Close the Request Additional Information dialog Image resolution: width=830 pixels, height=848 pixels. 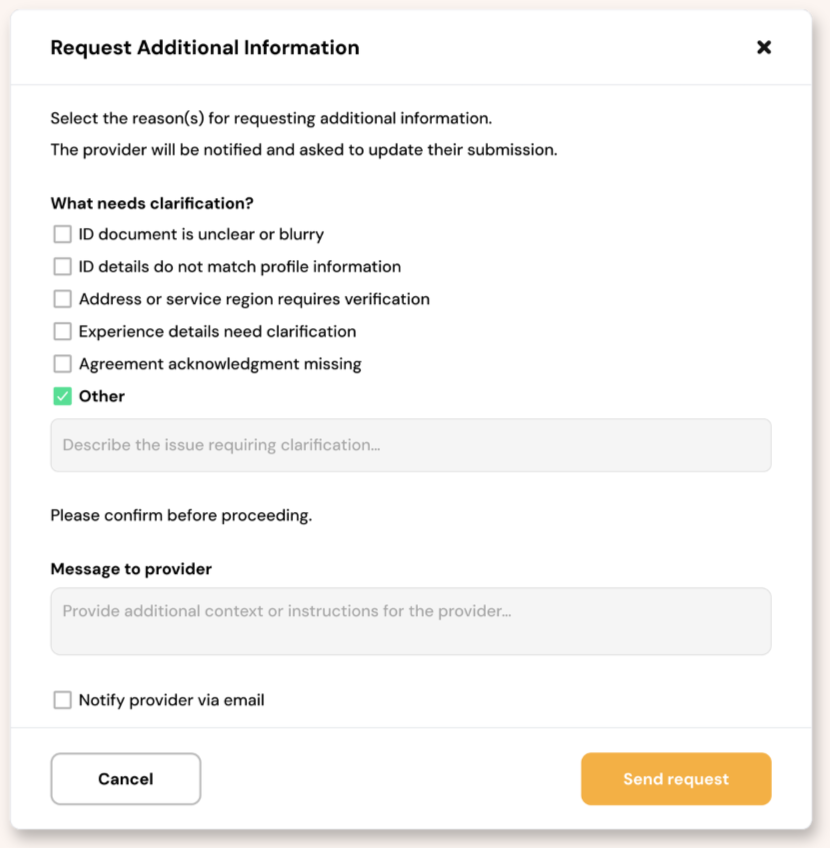point(764,47)
